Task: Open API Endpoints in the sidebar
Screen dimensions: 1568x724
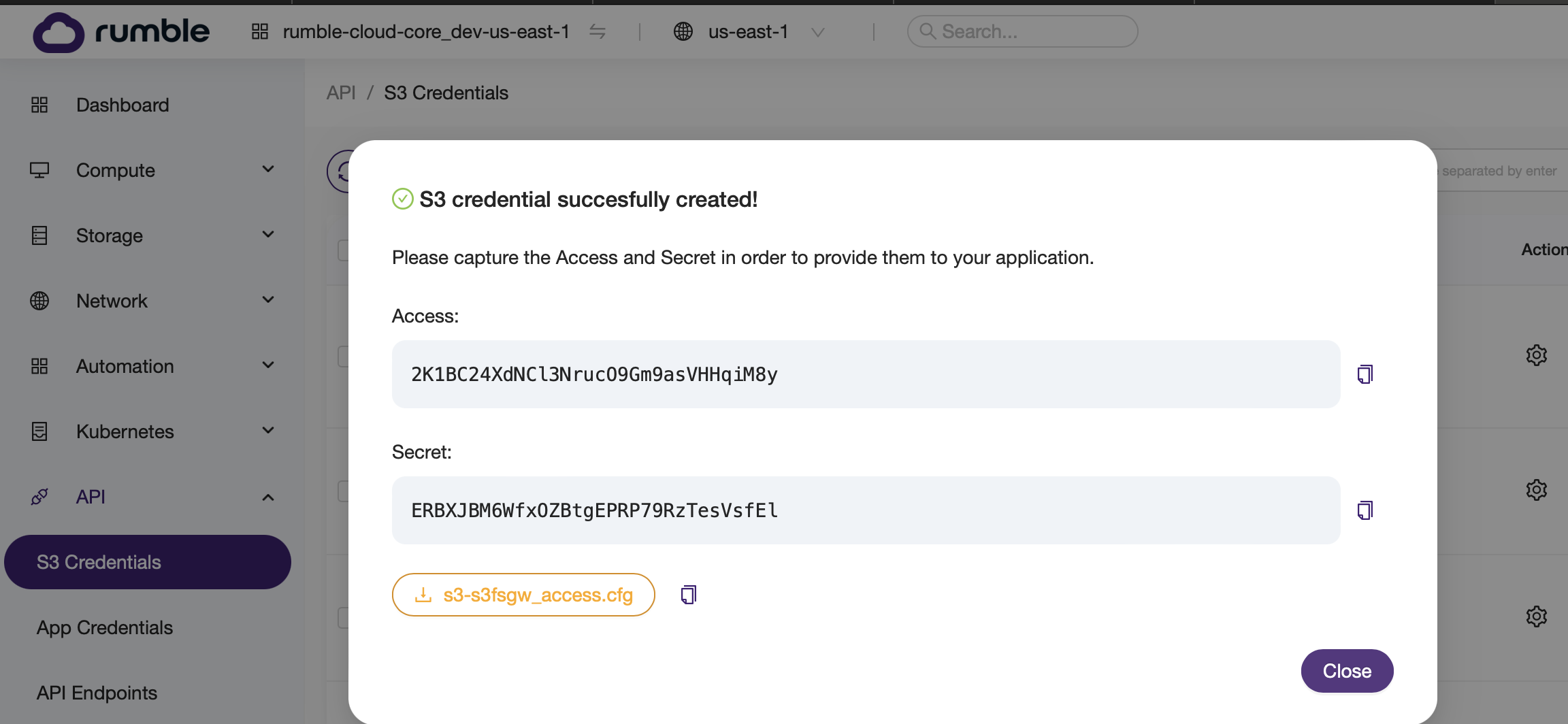Action: 97,693
